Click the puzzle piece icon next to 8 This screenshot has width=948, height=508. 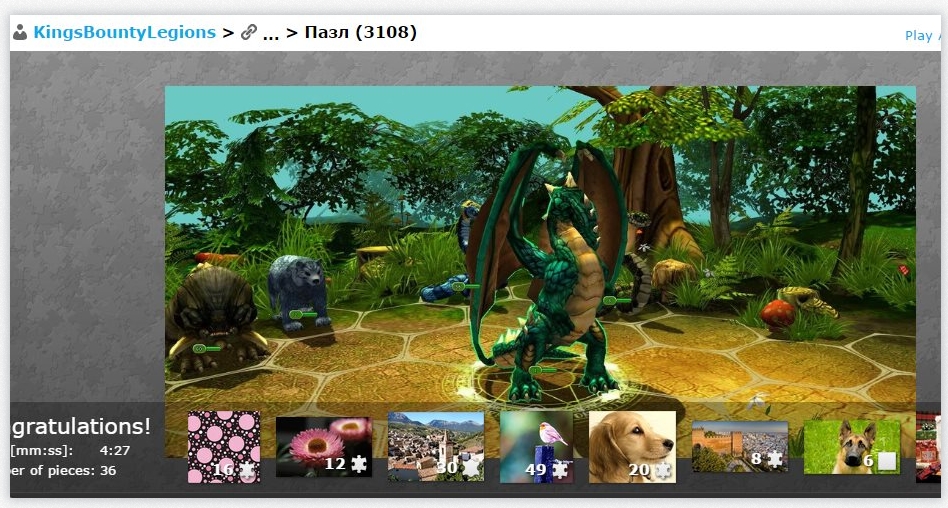point(773,459)
